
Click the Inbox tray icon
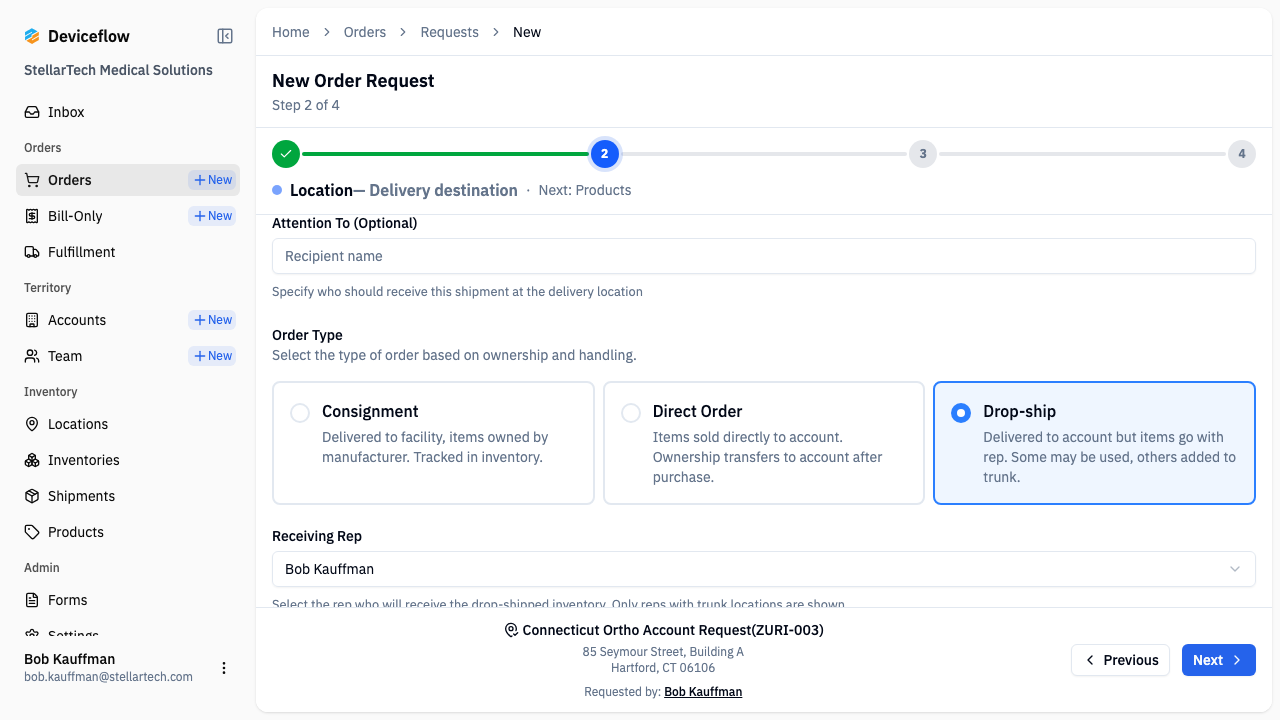click(x=32, y=112)
